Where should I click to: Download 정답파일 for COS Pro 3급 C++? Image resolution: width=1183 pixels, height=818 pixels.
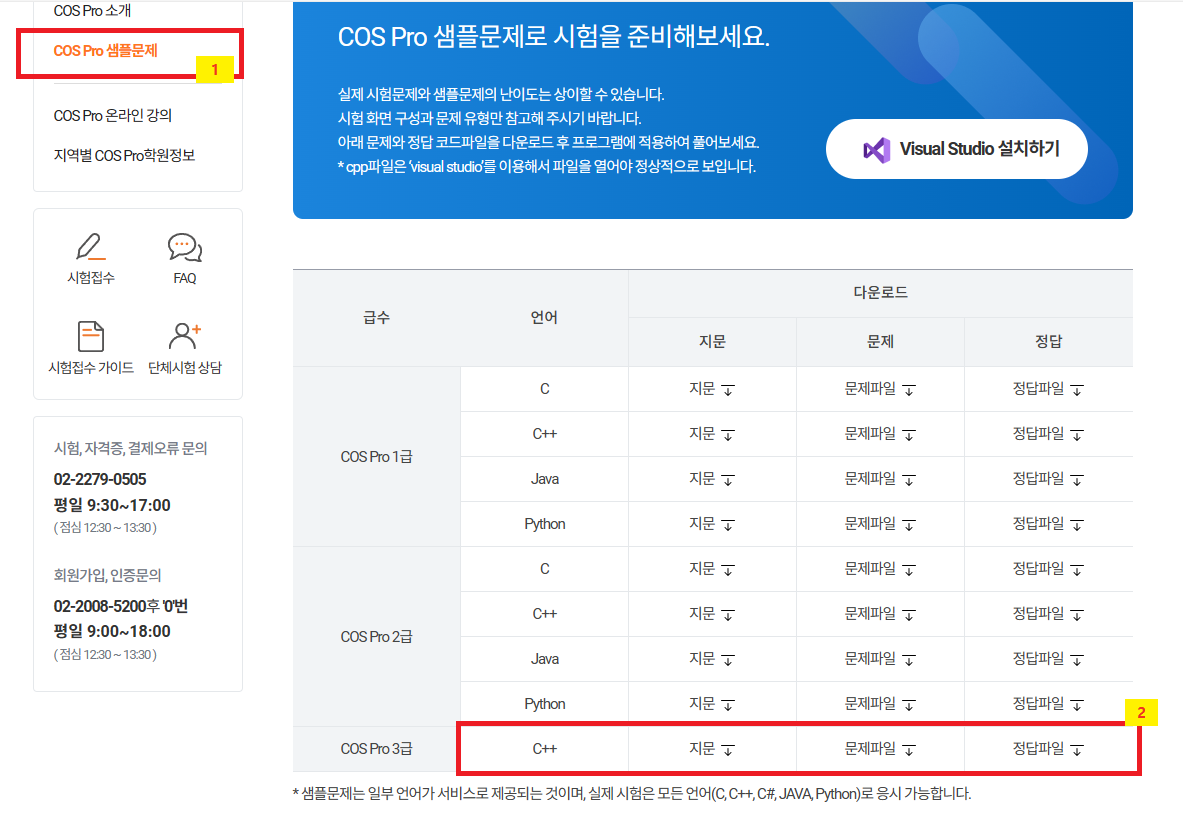coord(1048,749)
